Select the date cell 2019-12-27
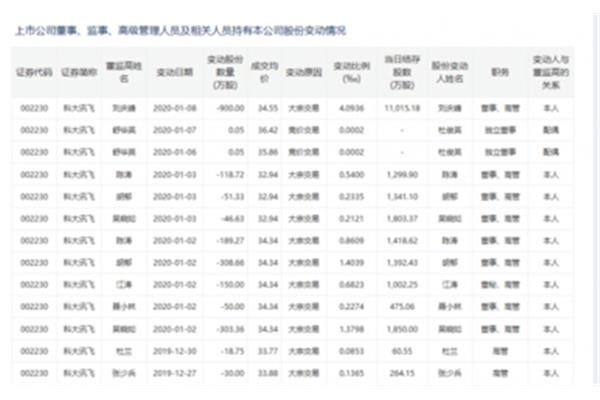This screenshot has width=600, height=400. [175, 373]
